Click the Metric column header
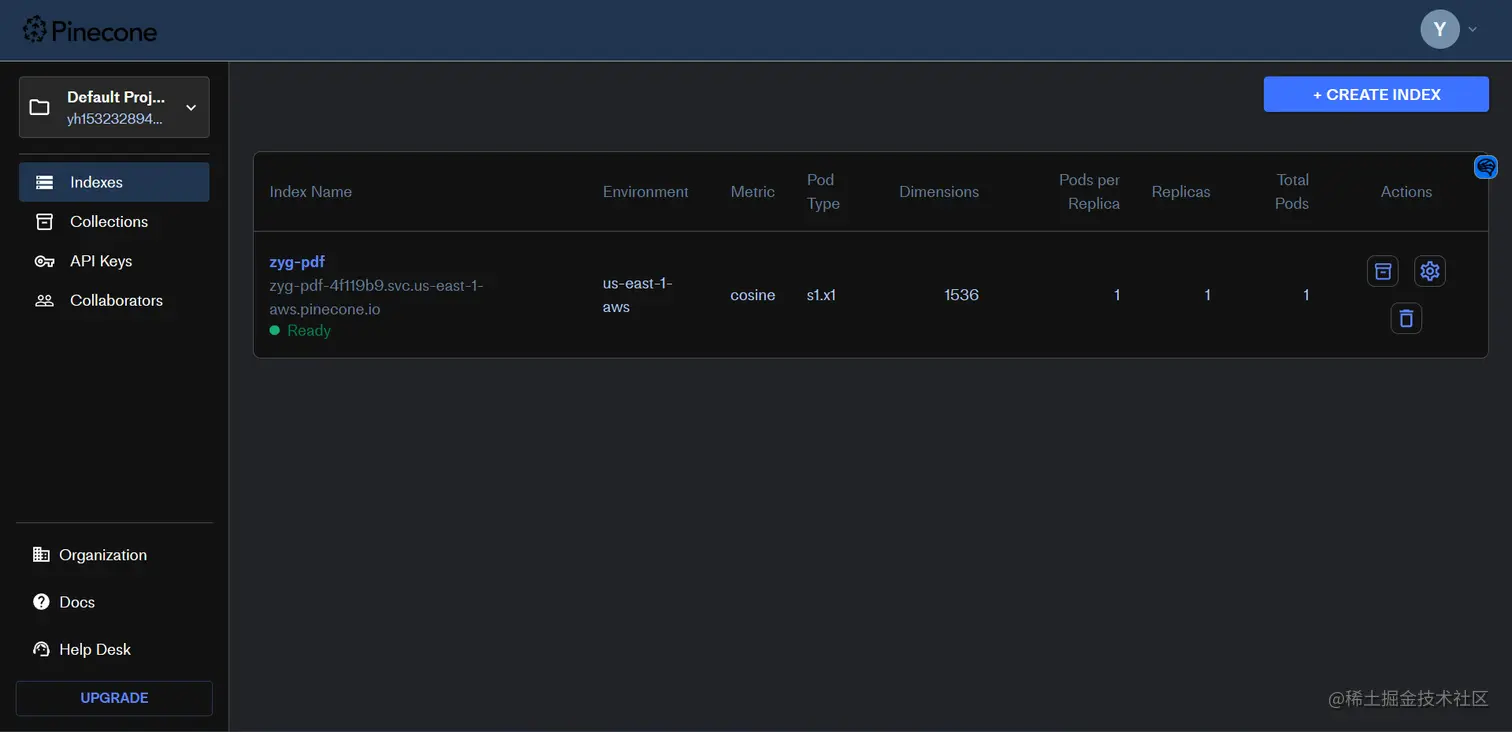This screenshot has height=732, width=1512. pyautogui.click(x=753, y=192)
